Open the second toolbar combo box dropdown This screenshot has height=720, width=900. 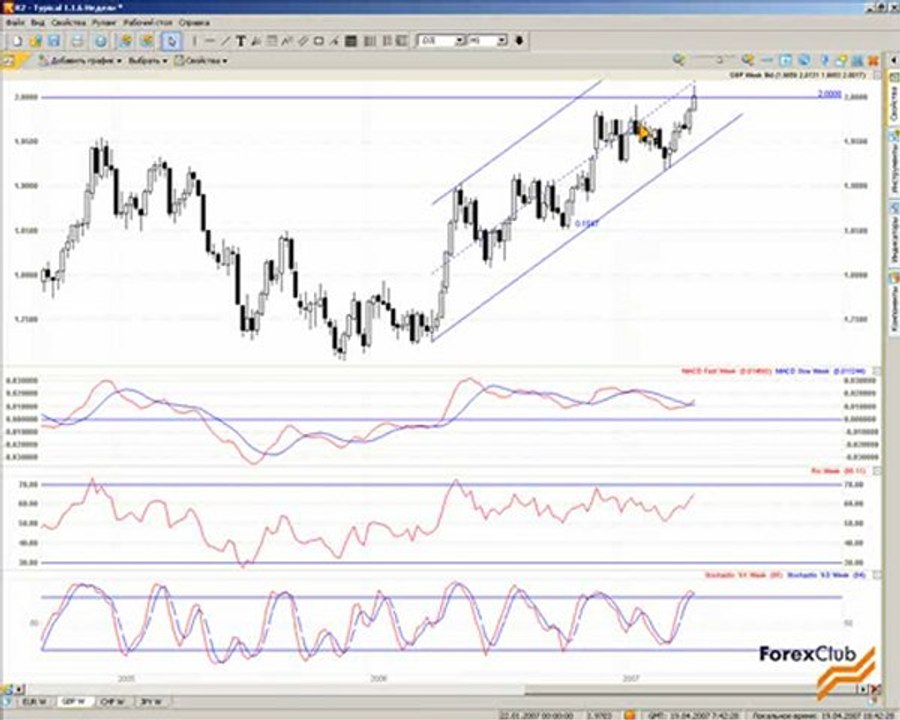click(502, 41)
